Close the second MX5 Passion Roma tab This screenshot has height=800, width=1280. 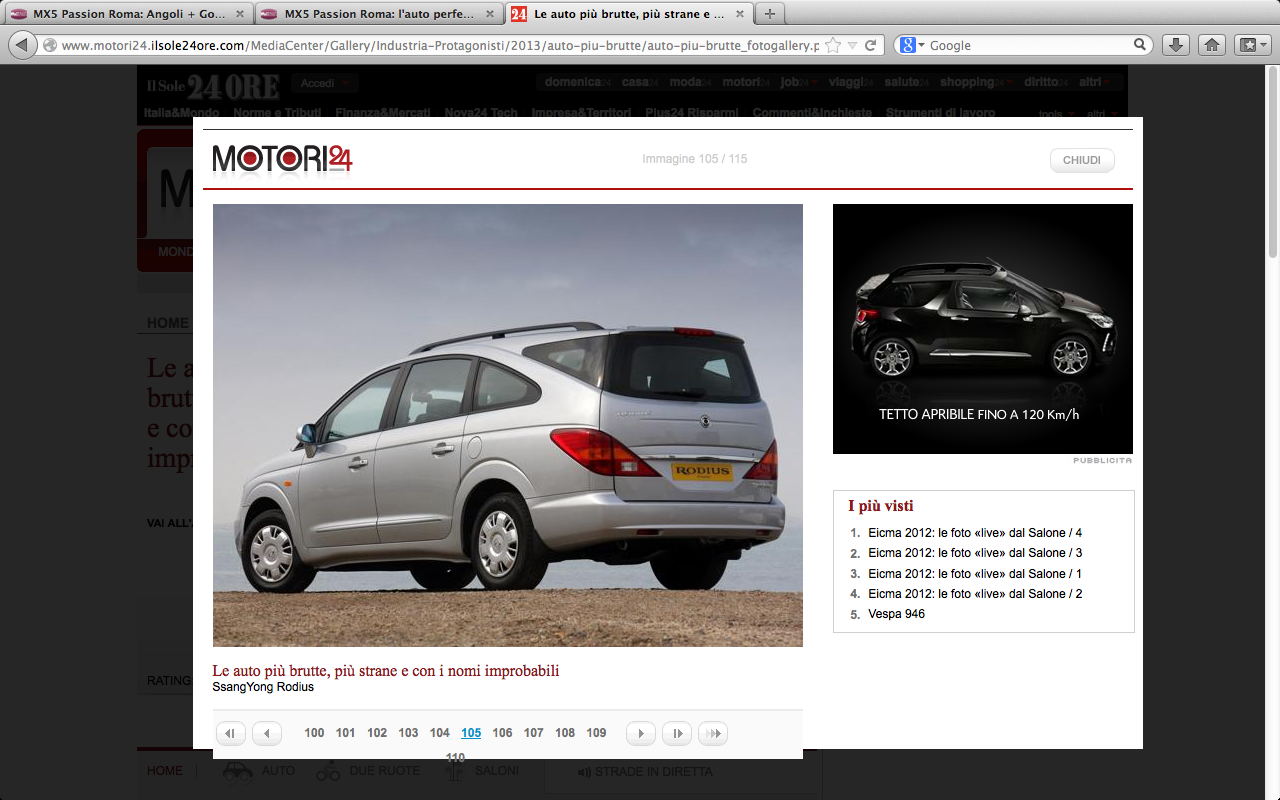[x=490, y=14]
